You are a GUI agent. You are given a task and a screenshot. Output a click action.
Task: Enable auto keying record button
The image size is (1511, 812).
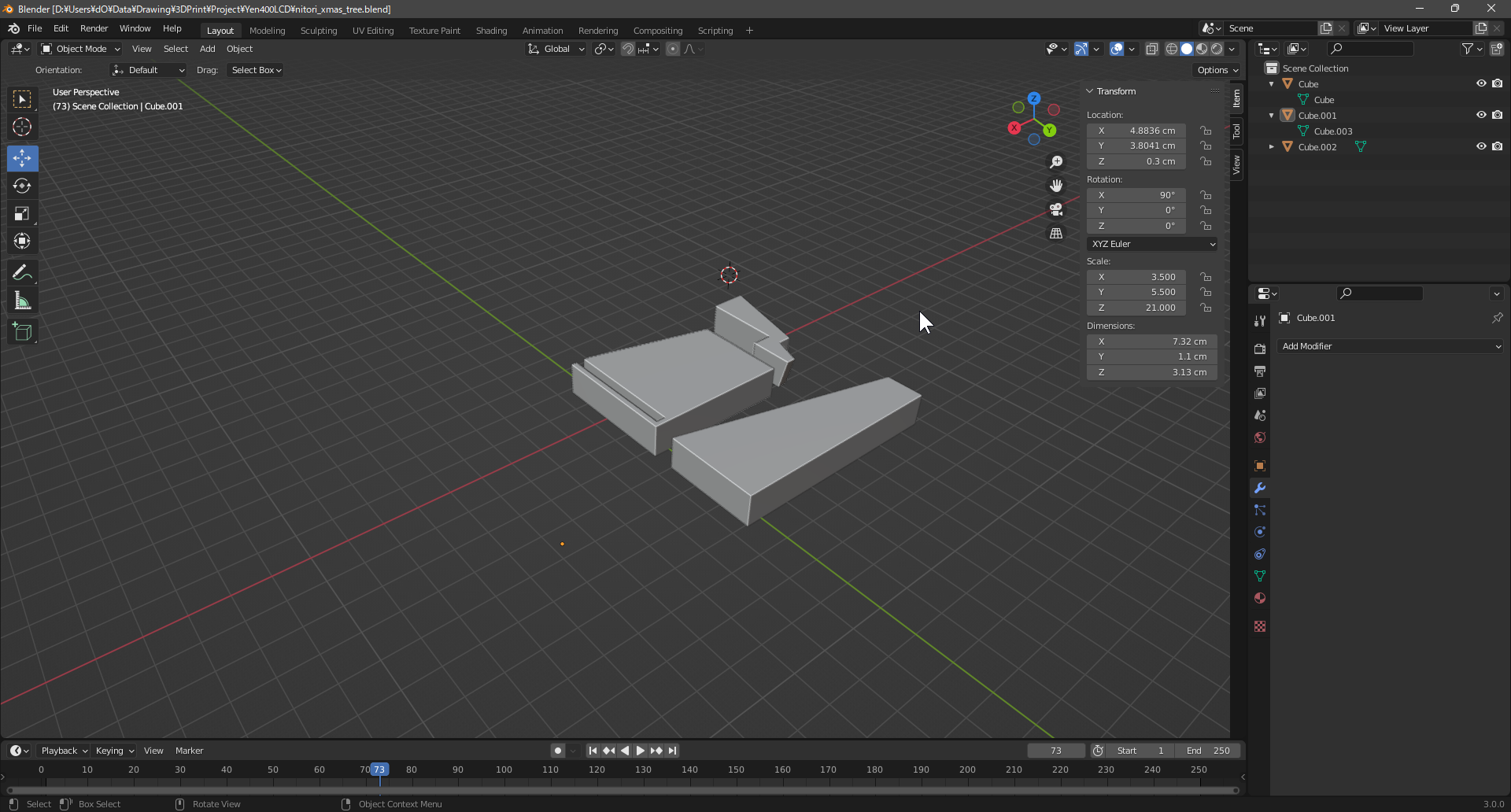pyautogui.click(x=558, y=751)
